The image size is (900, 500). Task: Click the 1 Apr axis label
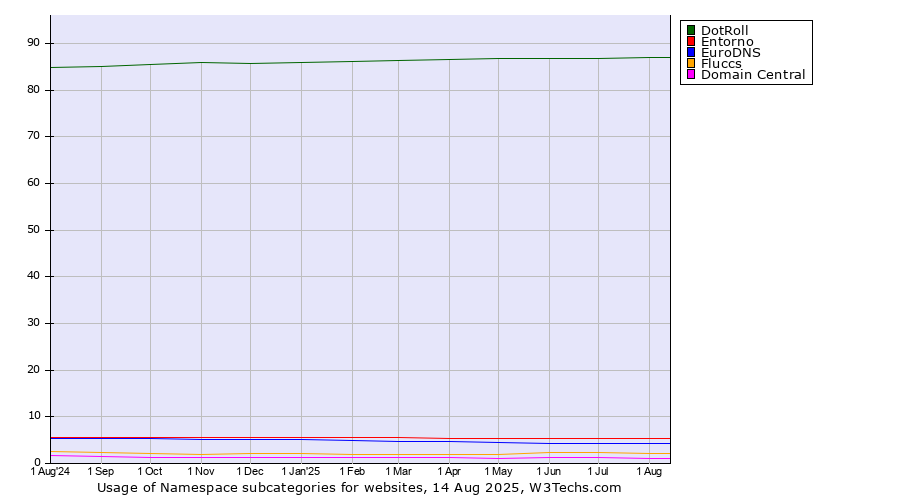pos(449,471)
